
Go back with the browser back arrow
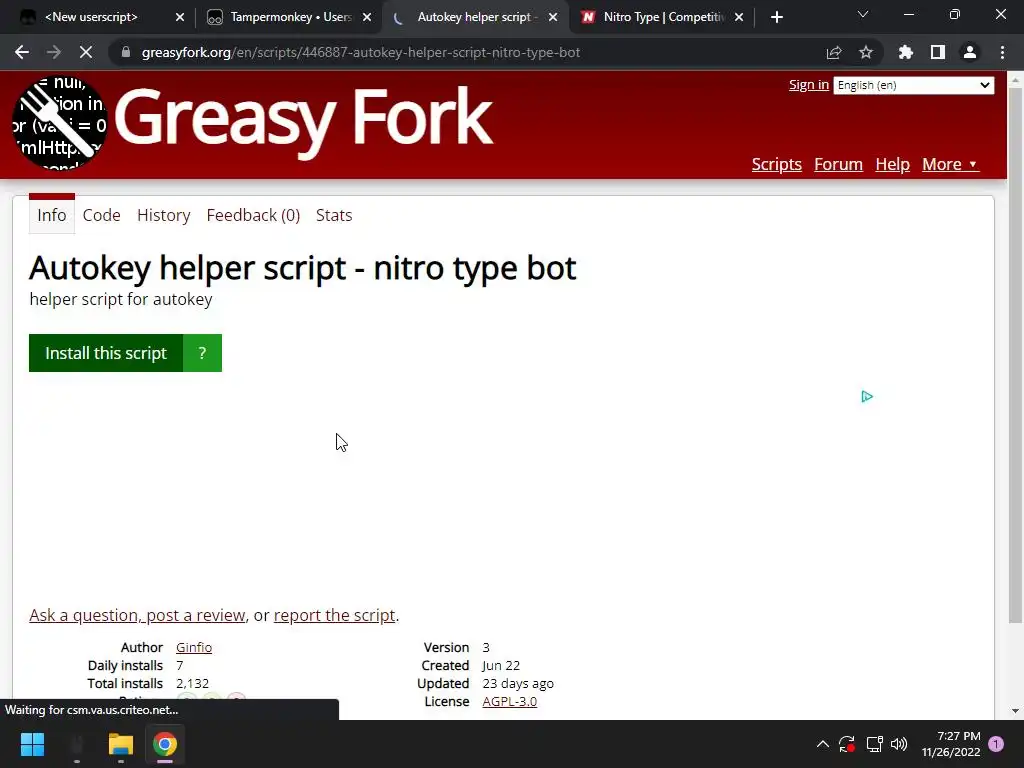point(22,52)
